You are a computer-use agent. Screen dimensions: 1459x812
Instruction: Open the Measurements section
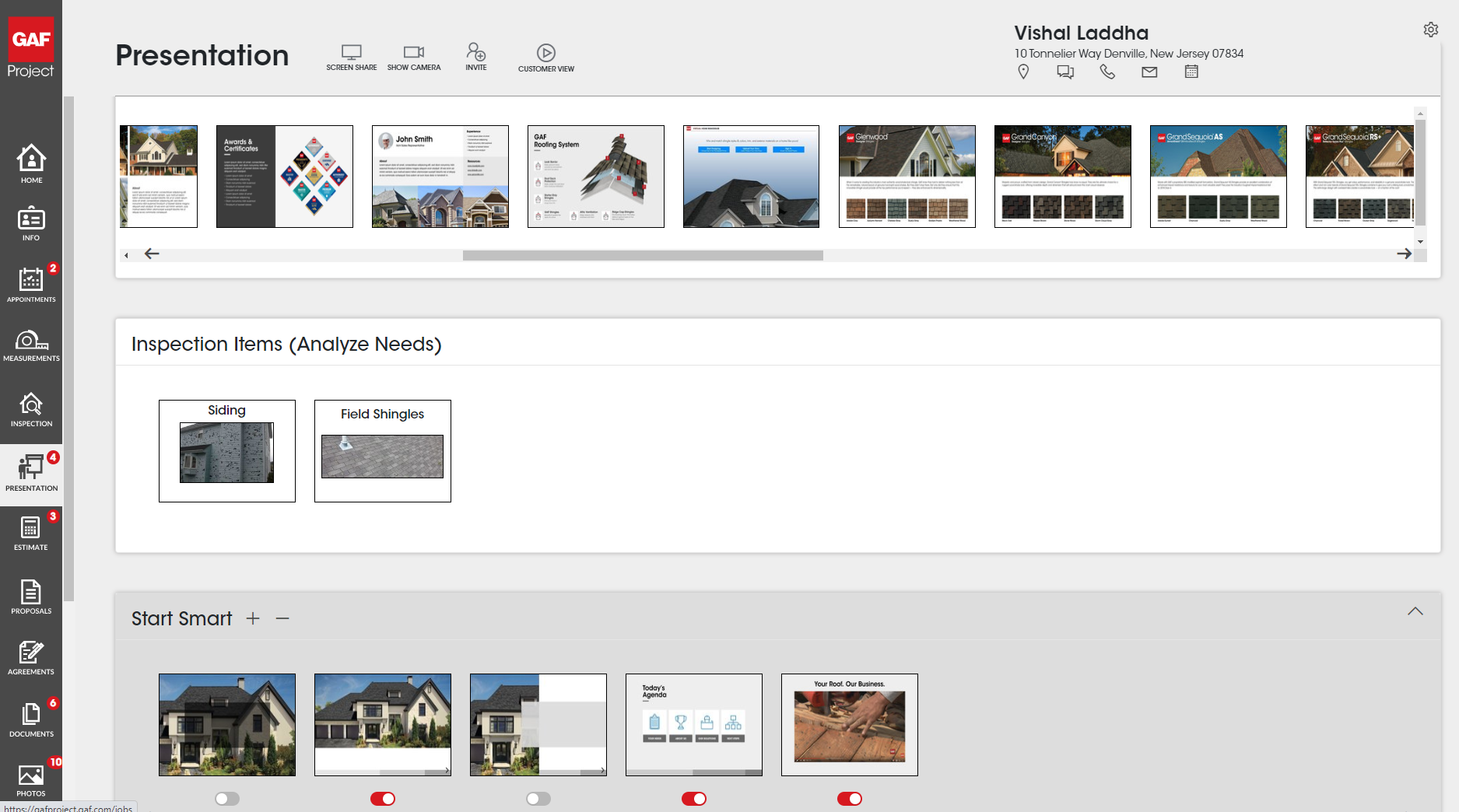31,346
